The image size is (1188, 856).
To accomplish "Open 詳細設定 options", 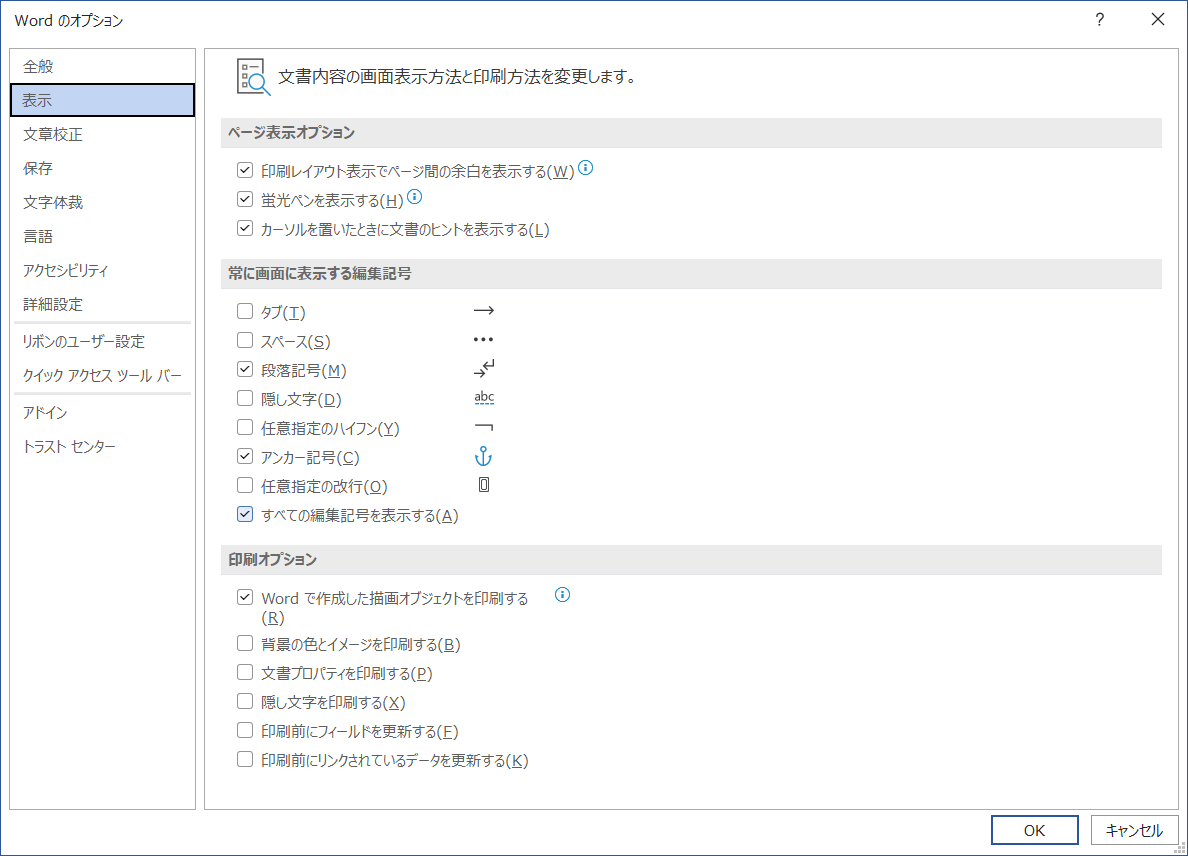I will point(102,305).
